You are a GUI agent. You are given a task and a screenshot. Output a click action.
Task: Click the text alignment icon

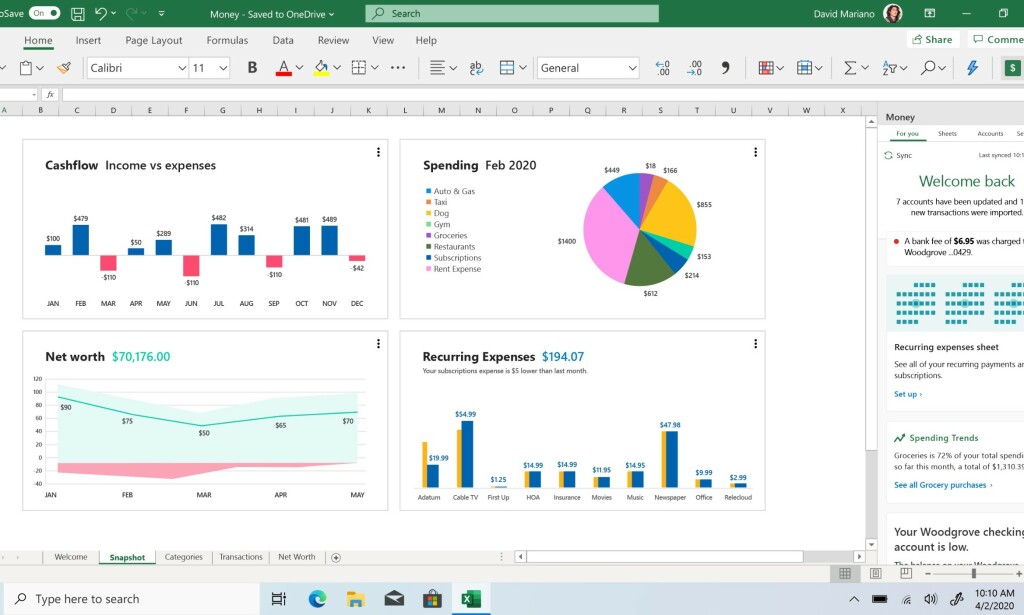click(437, 68)
